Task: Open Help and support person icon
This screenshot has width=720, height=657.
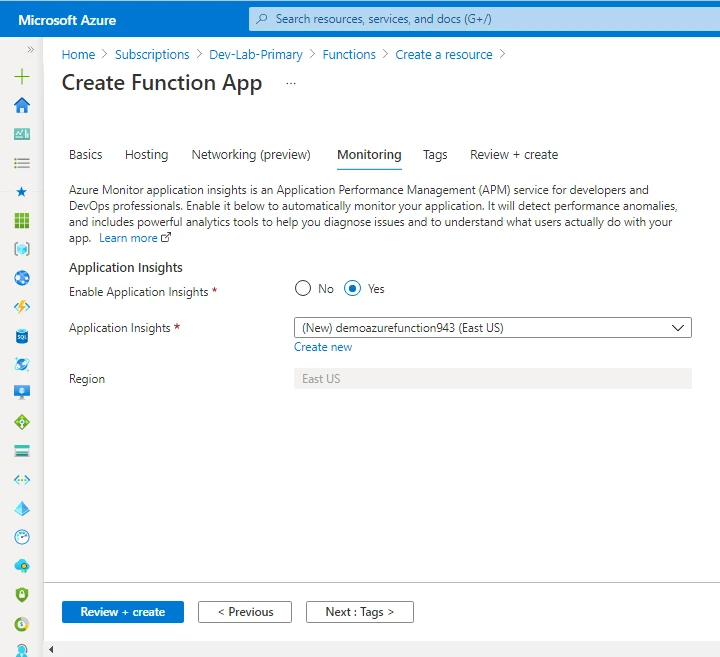Action: tap(22, 651)
